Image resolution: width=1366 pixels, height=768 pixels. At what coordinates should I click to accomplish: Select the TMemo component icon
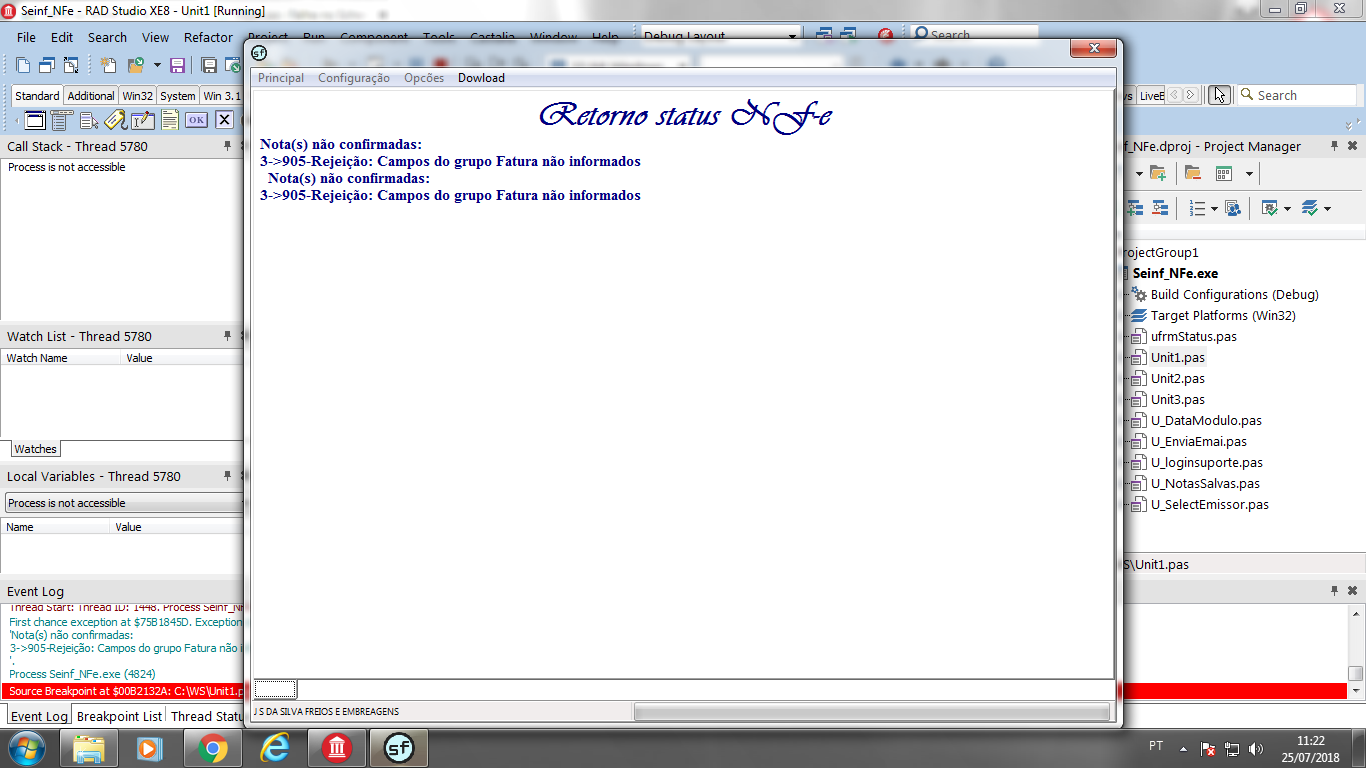pyautogui.click(x=170, y=120)
